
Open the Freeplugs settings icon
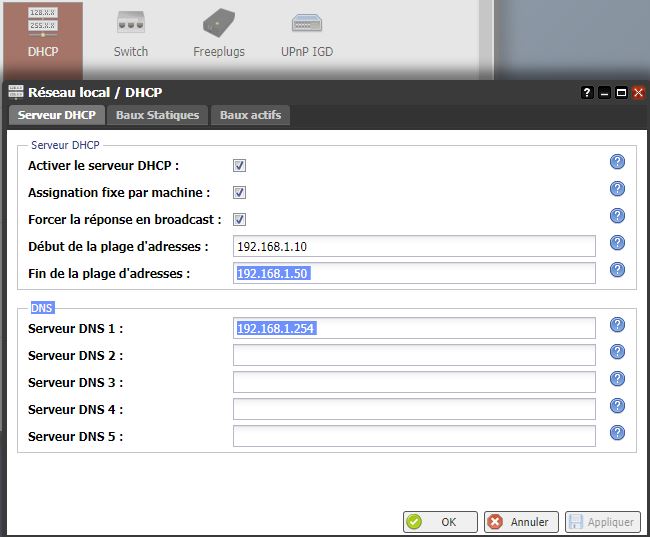(219, 33)
